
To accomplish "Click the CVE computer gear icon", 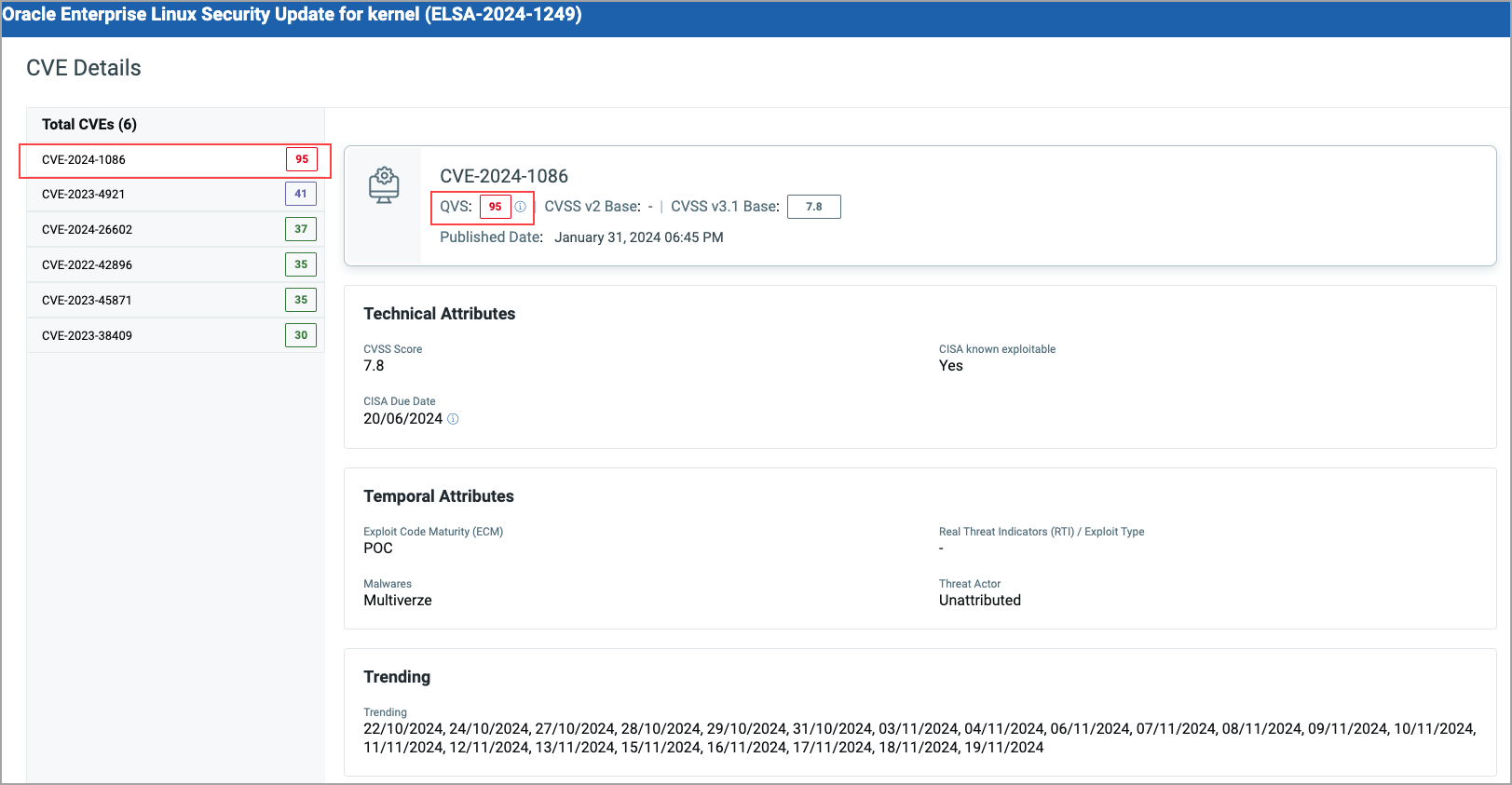I will (384, 185).
